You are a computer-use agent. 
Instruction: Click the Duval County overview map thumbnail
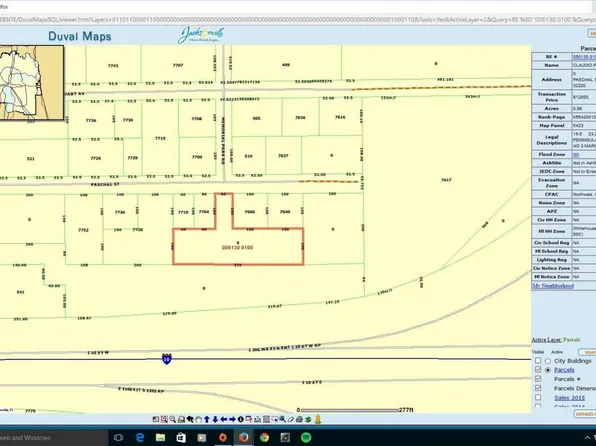[32, 83]
